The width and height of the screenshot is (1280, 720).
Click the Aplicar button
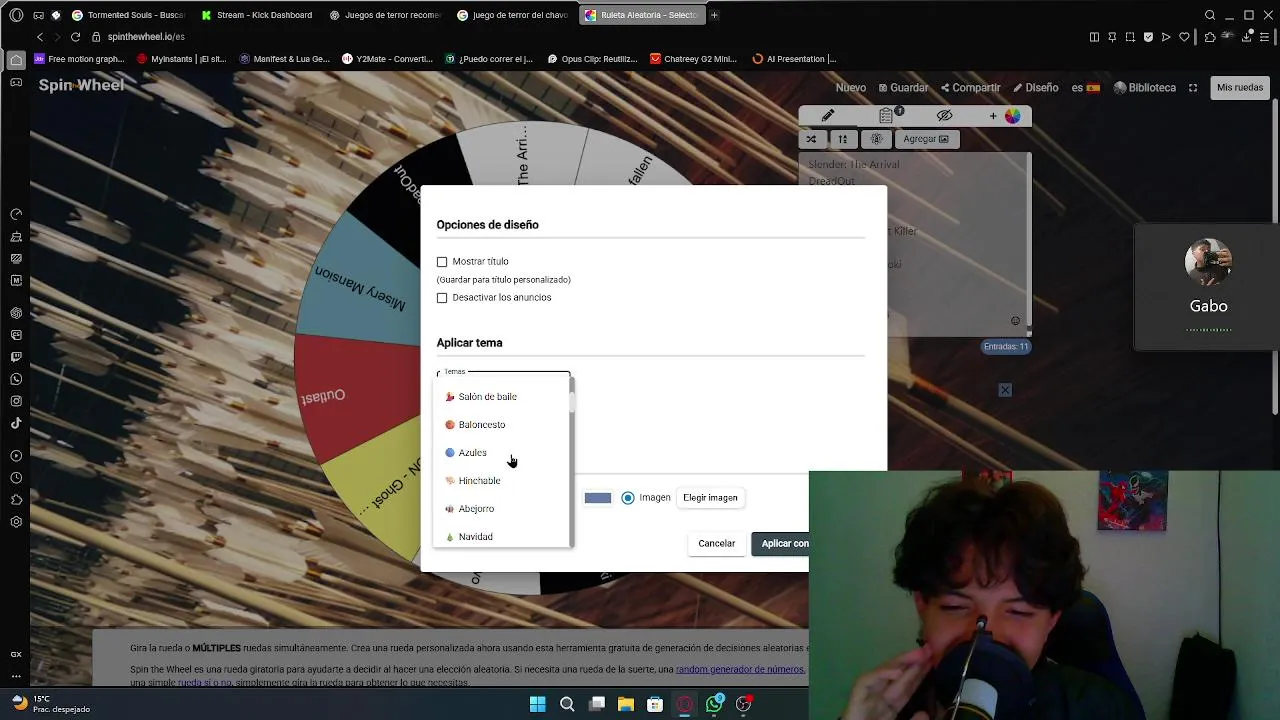coord(780,544)
